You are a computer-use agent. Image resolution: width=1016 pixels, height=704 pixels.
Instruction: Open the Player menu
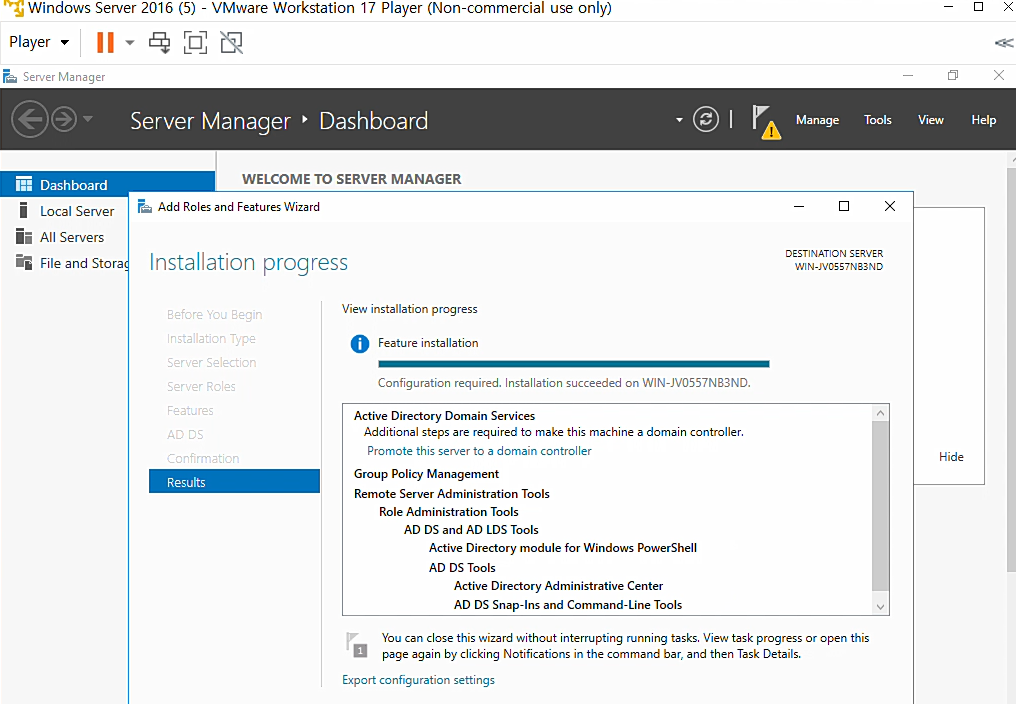coord(39,42)
